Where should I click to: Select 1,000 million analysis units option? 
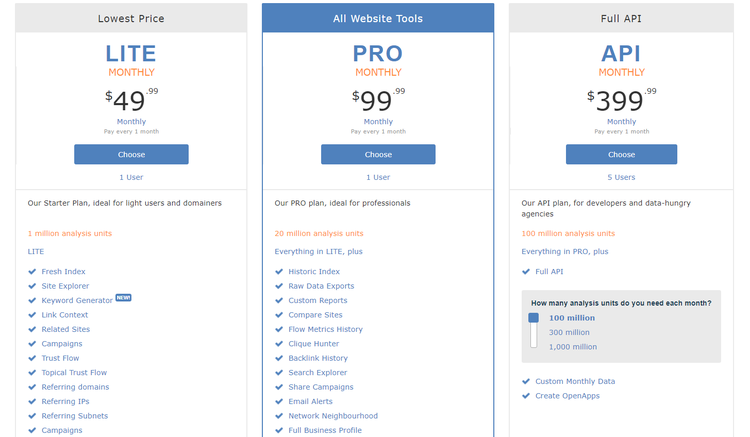coord(573,347)
